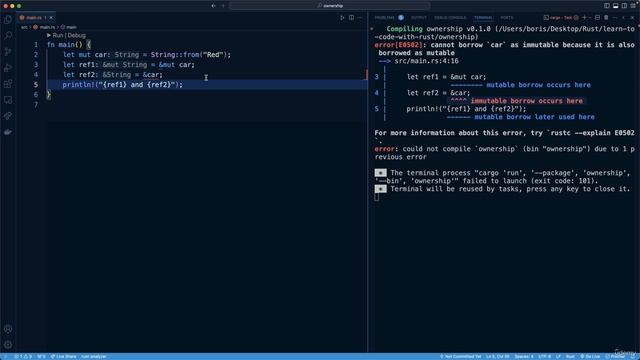Open editor More Actions ellipsis

[x=360, y=18]
